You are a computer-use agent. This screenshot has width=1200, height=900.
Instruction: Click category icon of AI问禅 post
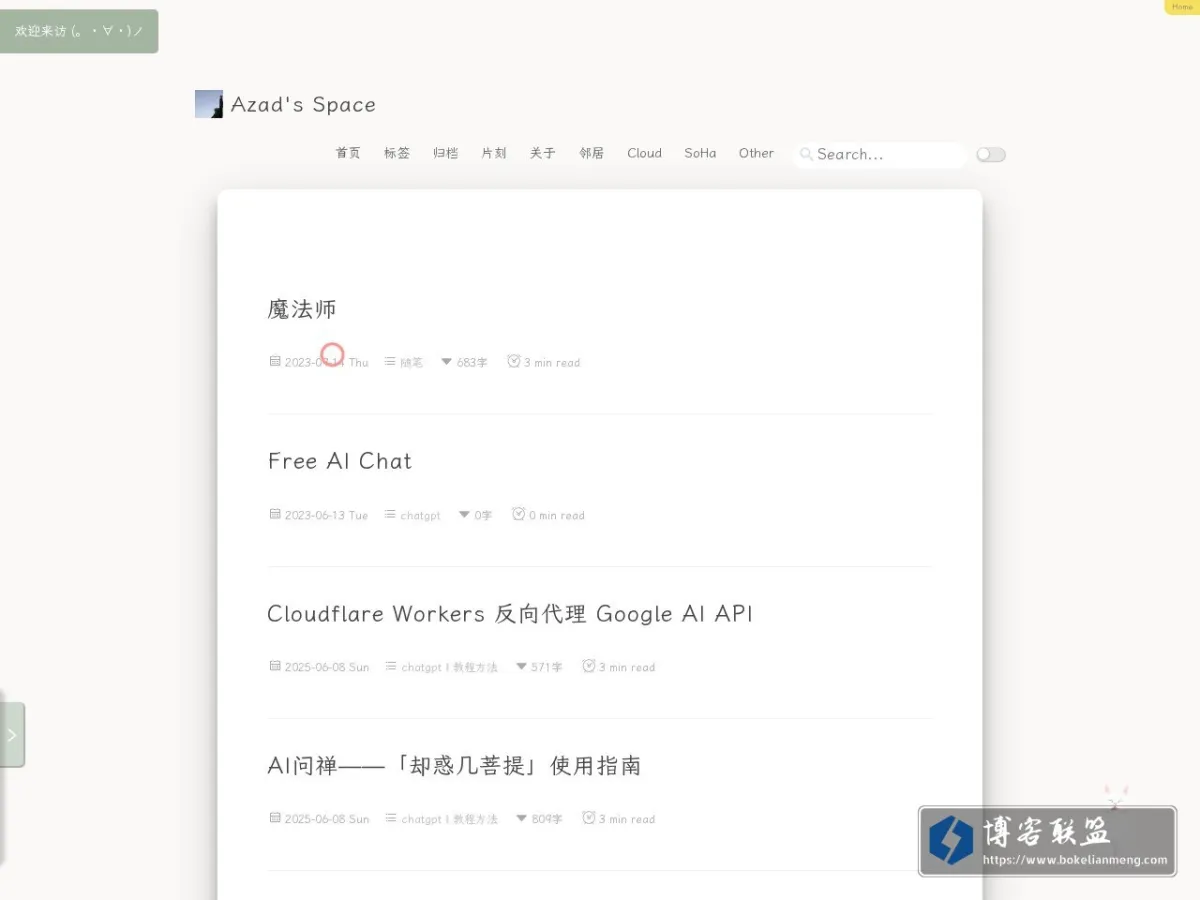pos(391,818)
